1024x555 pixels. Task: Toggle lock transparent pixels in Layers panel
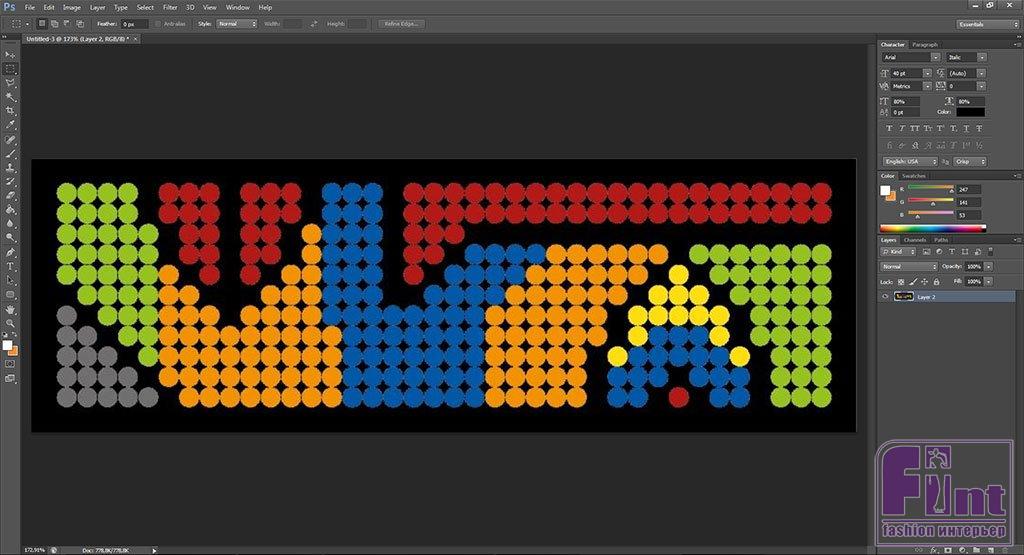pos(903,283)
